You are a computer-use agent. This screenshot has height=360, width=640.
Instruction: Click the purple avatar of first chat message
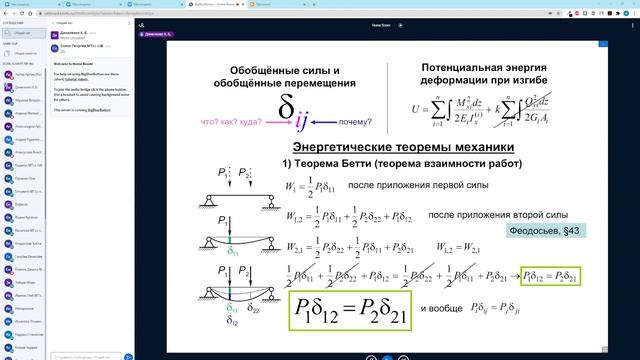pos(55,35)
